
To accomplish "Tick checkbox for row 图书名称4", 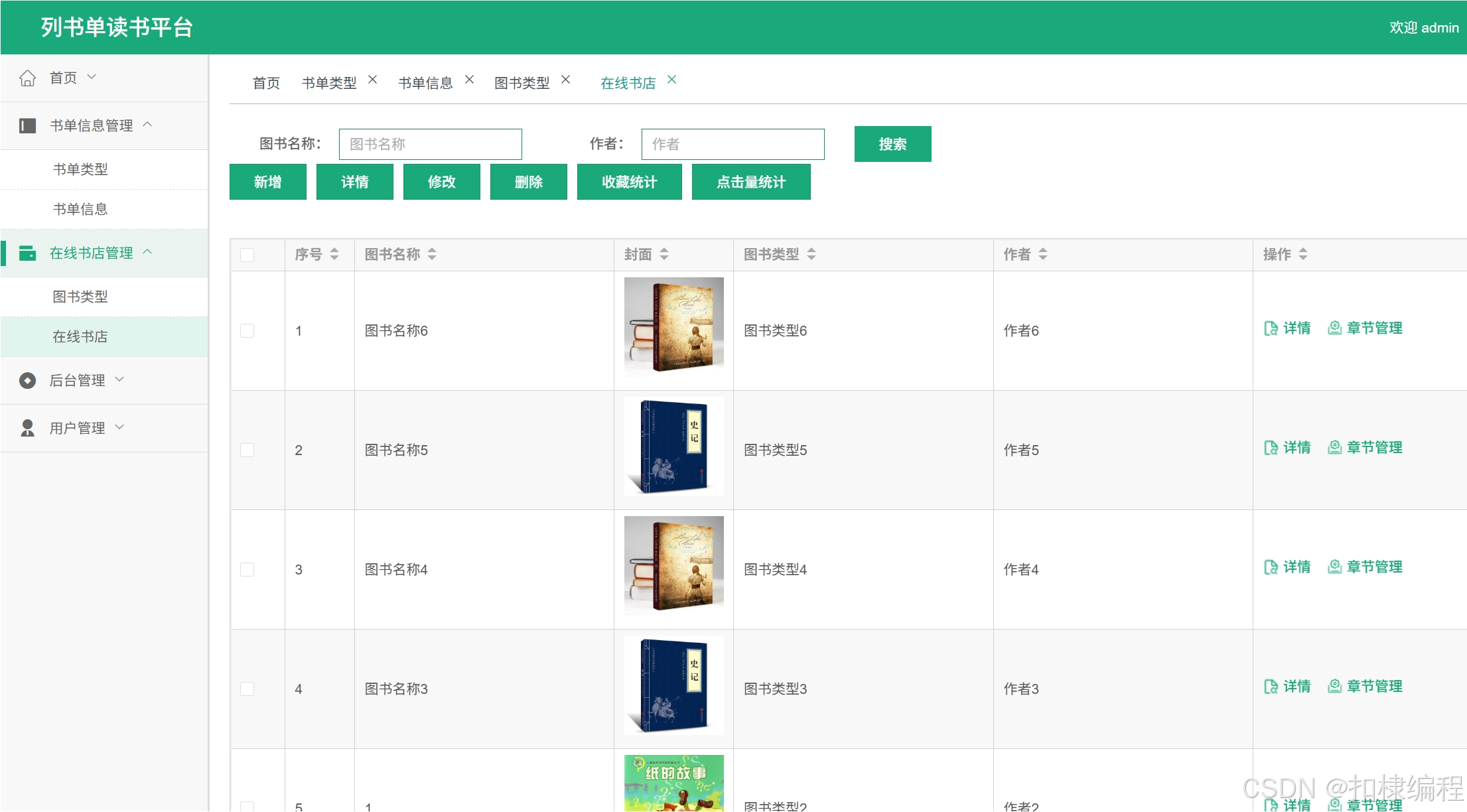I will coord(247,569).
